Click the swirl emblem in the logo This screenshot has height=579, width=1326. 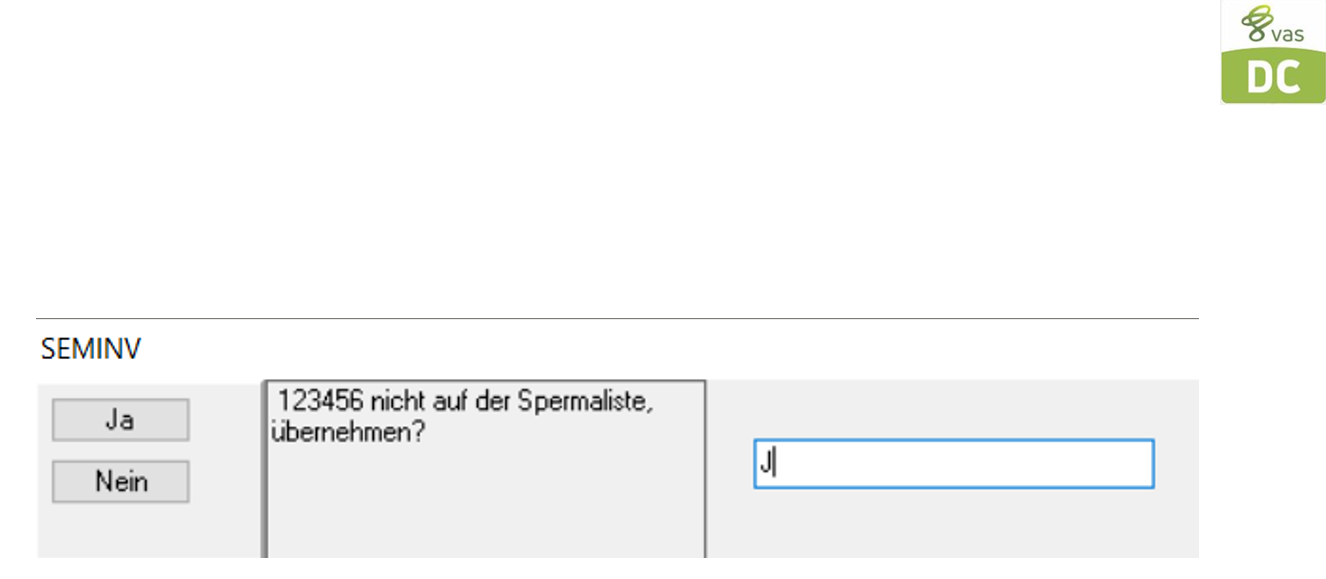[1255, 23]
